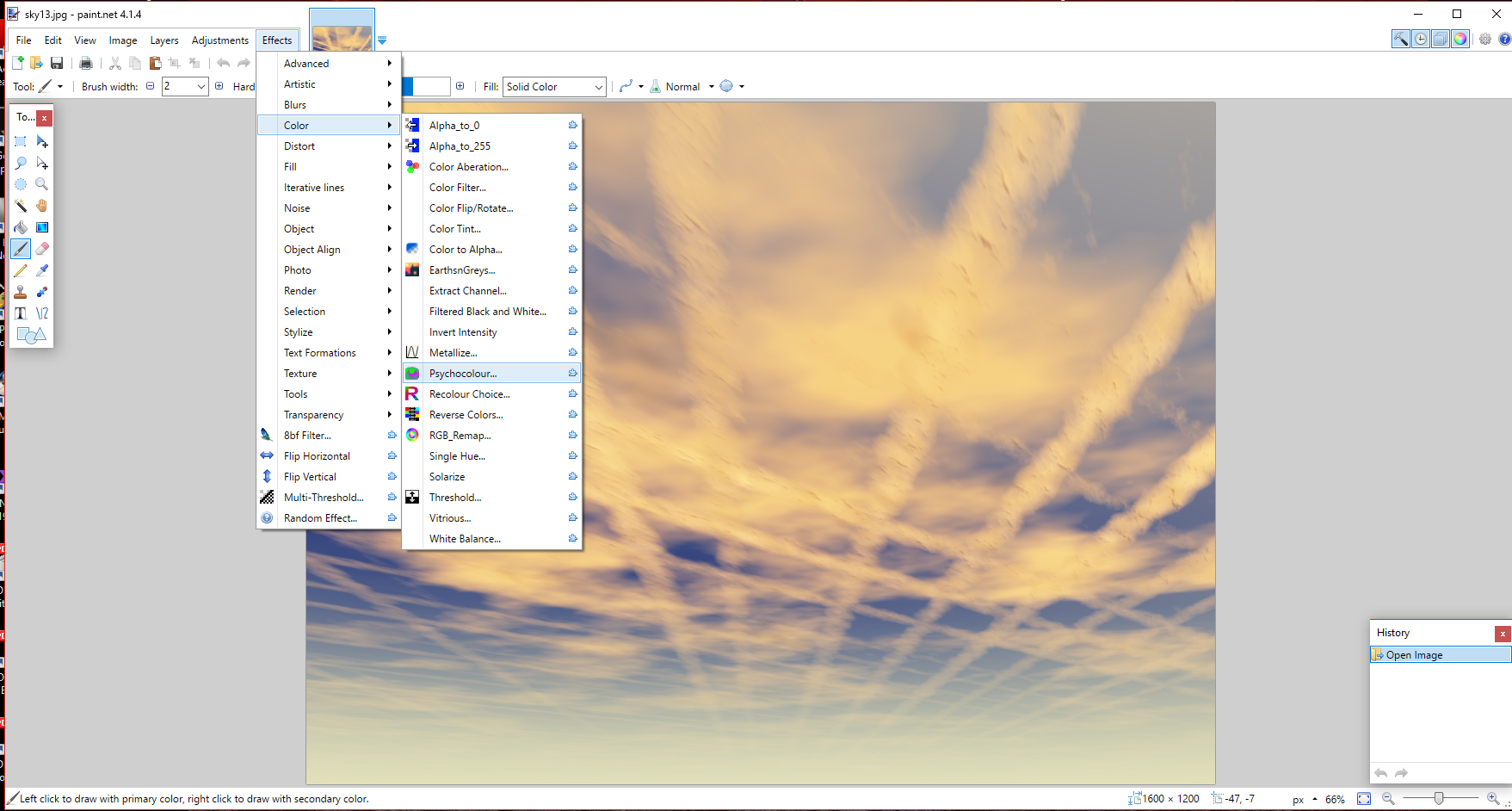1512x811 pixels.
Task: Decrease brush width with minus button
Action: tap(151, 86)
